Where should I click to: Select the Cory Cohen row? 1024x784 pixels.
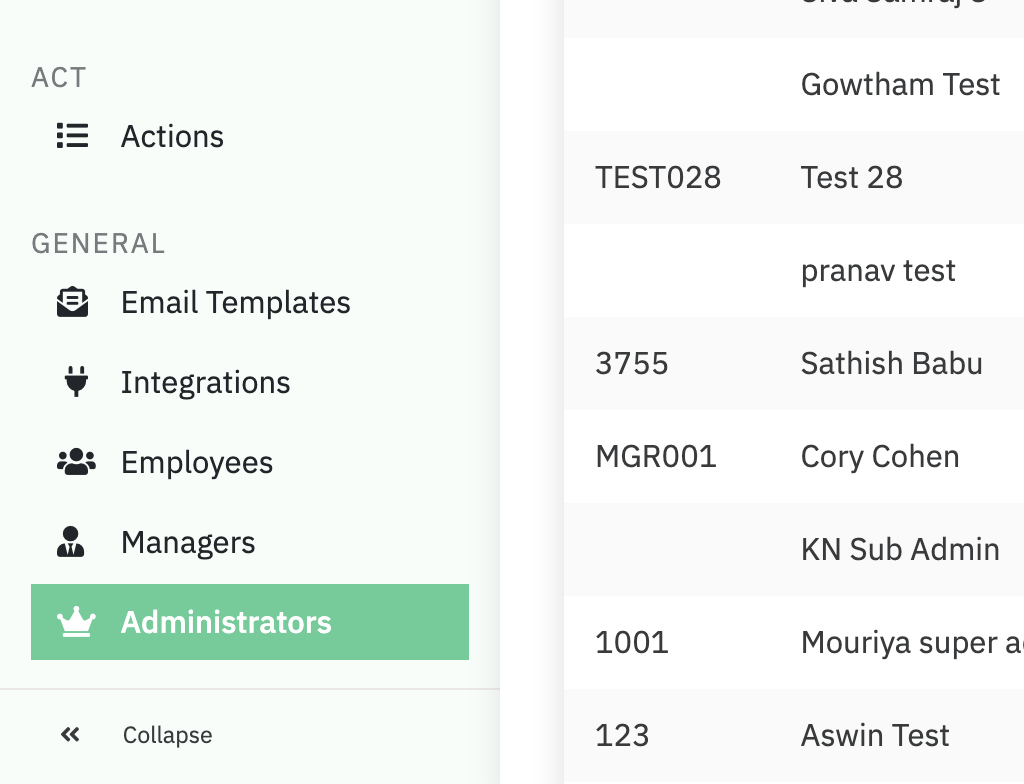click(879, 456)
